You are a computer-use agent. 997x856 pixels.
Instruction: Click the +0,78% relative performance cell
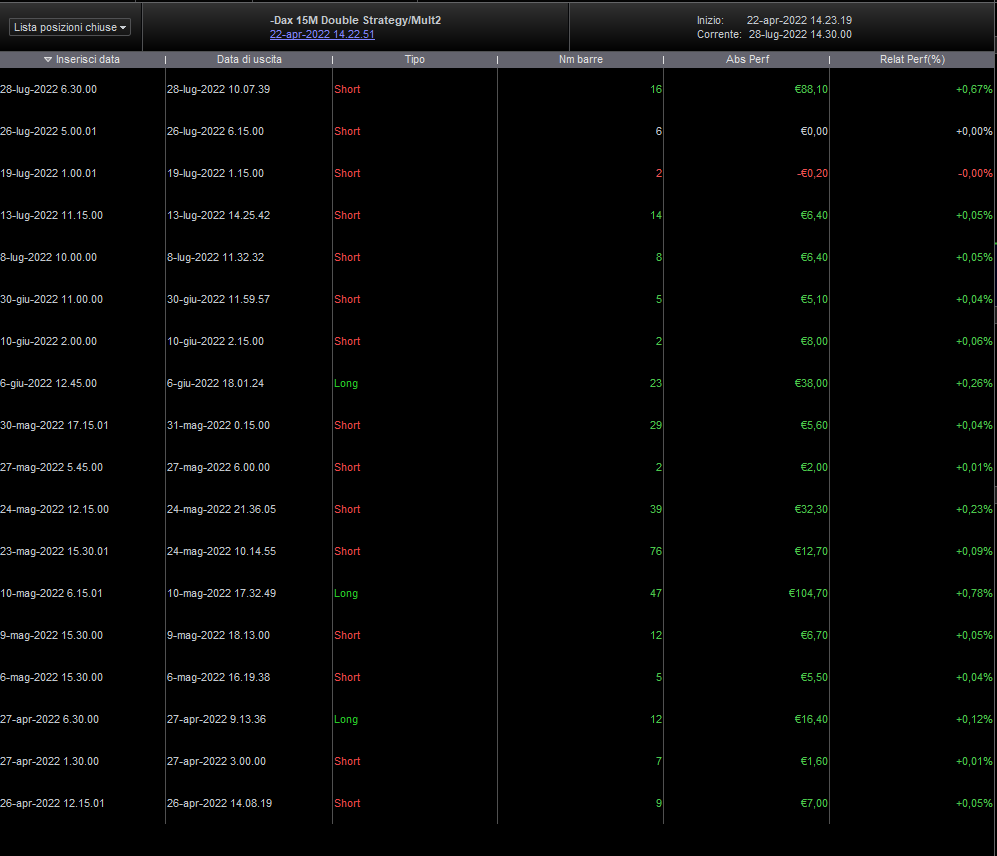click(973, 593)
